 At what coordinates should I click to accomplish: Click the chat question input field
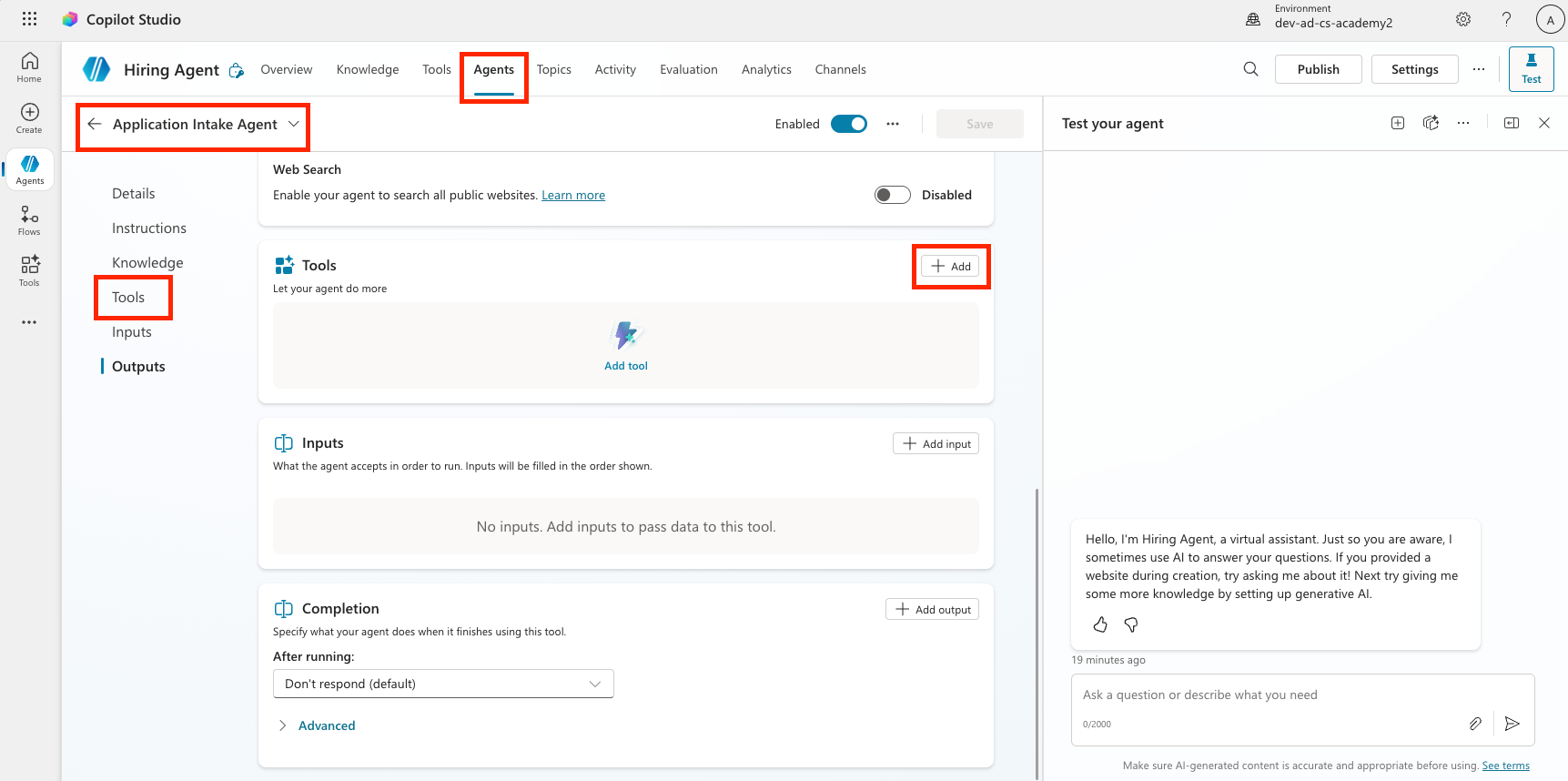point(1274,695)
